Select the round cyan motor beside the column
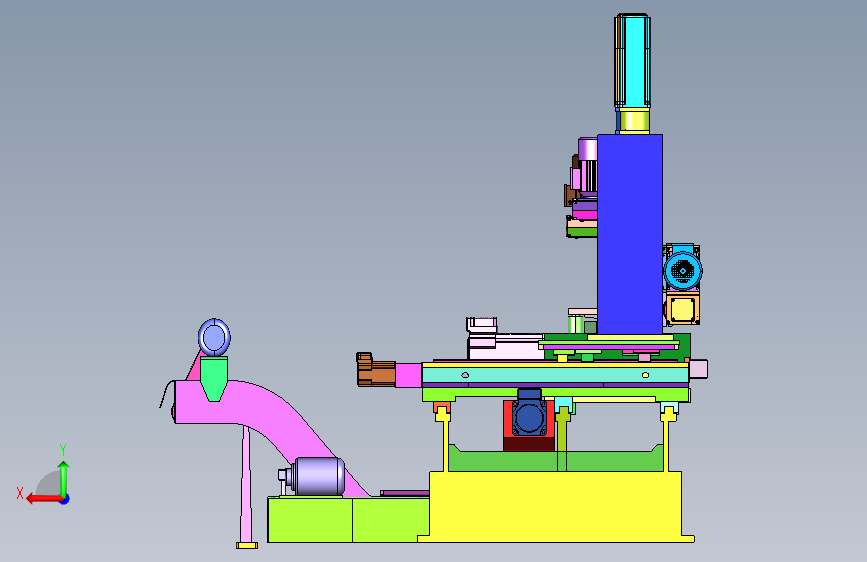 pyautogui.click(x=683, y=270)
